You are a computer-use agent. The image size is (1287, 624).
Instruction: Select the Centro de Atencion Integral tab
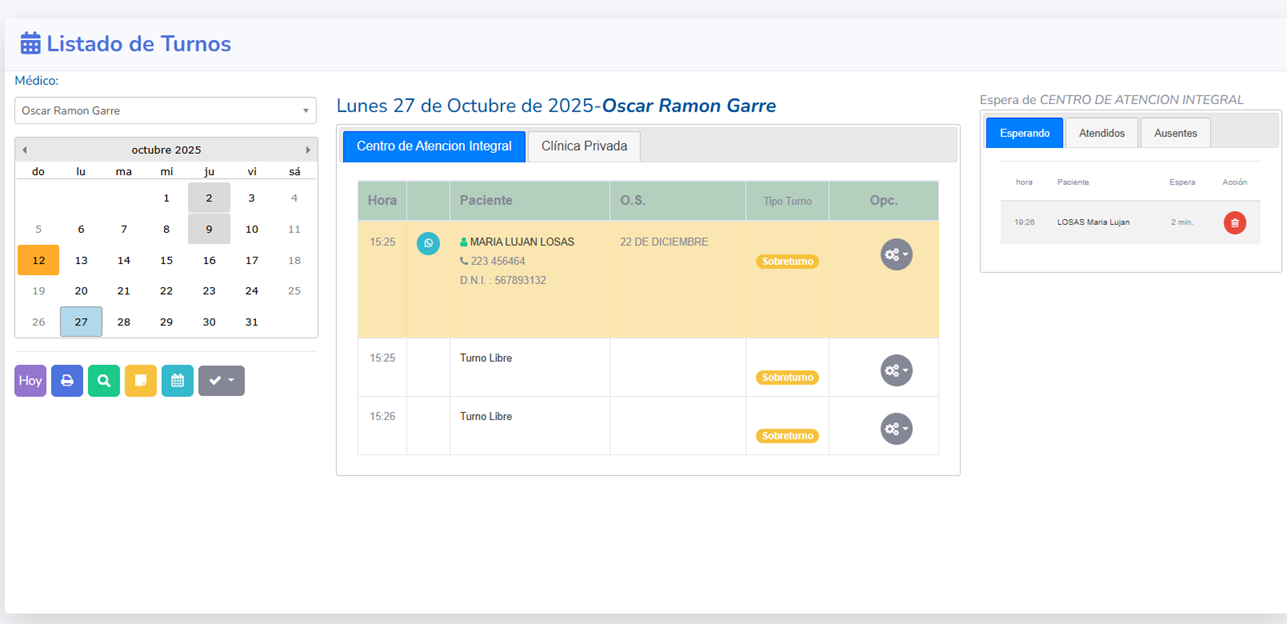pyautogui.click(x=434, y=146)
